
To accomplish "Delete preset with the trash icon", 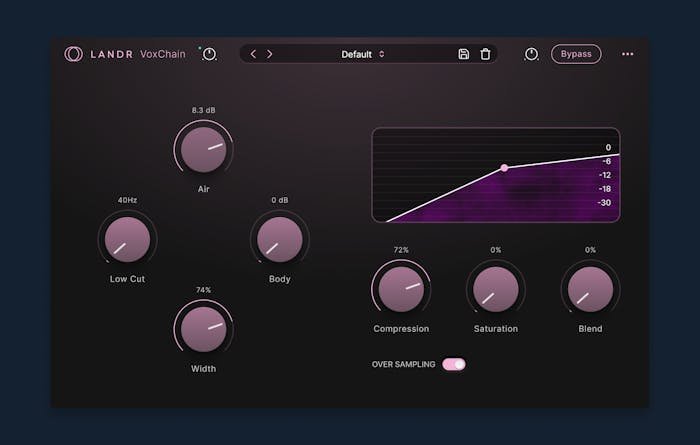I will [x=485, y=54].
